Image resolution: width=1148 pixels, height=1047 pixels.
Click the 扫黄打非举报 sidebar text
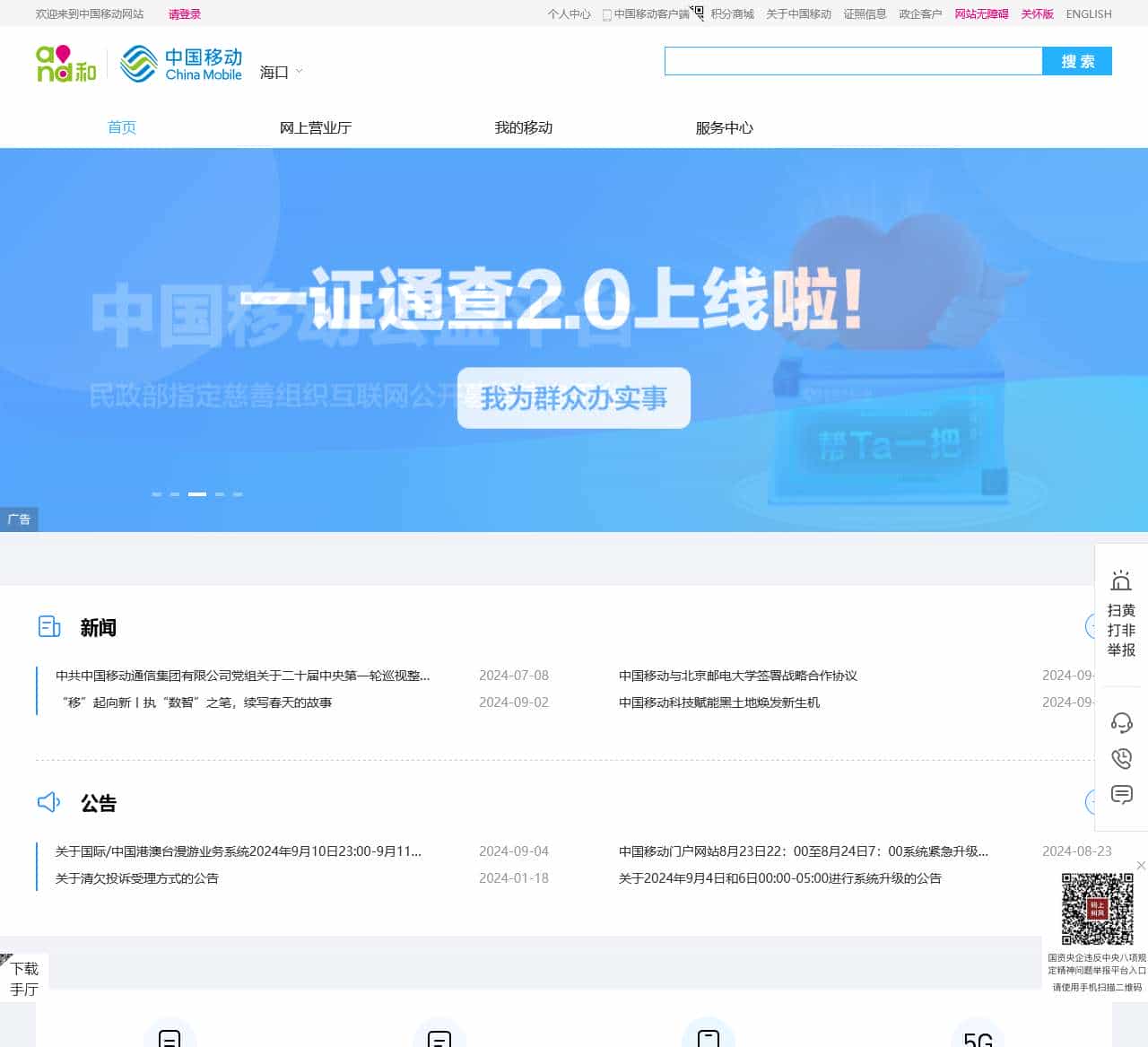[1121, 630]
